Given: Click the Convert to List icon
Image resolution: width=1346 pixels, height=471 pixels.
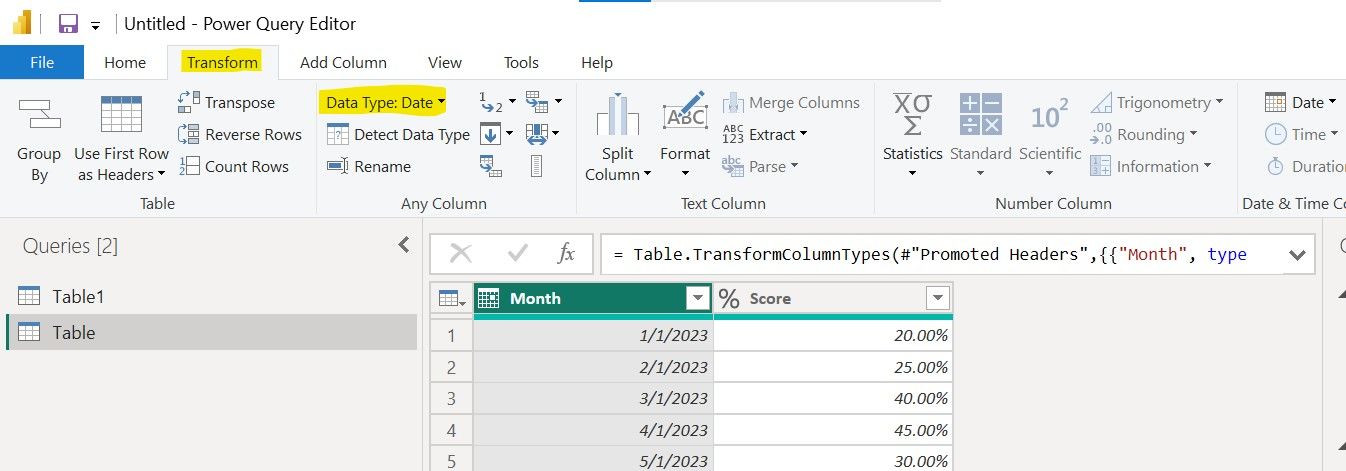Looking at the screenshot, I should pos(537,166).
